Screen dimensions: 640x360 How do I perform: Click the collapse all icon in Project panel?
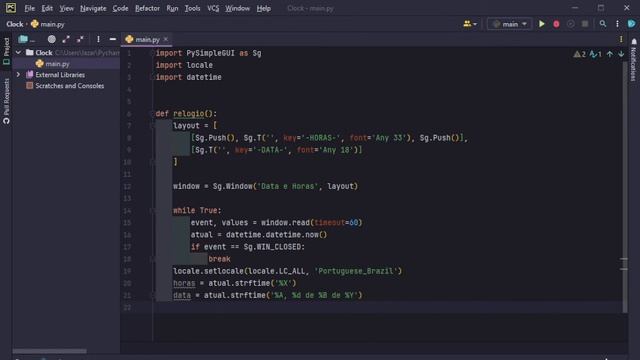pyautogui.click(x=80, y=39)
